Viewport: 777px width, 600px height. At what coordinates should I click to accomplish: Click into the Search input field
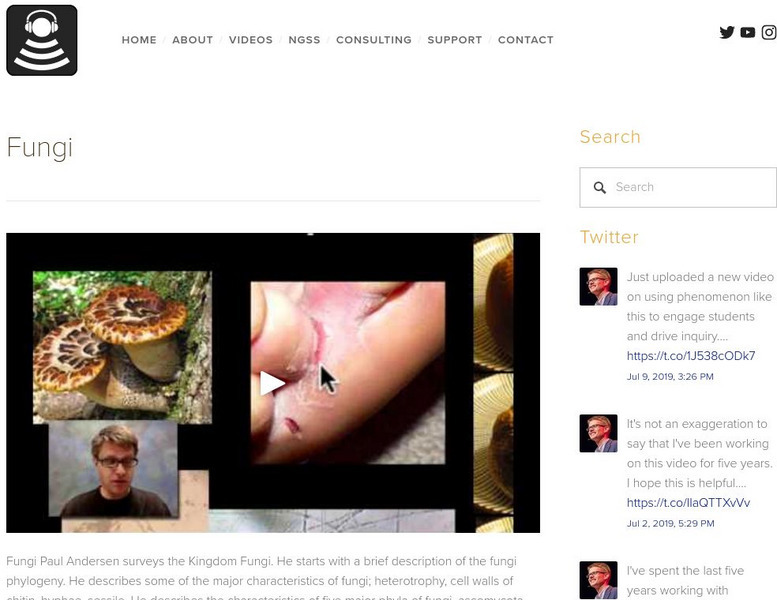pyautogui.click(x=678, y=187)
